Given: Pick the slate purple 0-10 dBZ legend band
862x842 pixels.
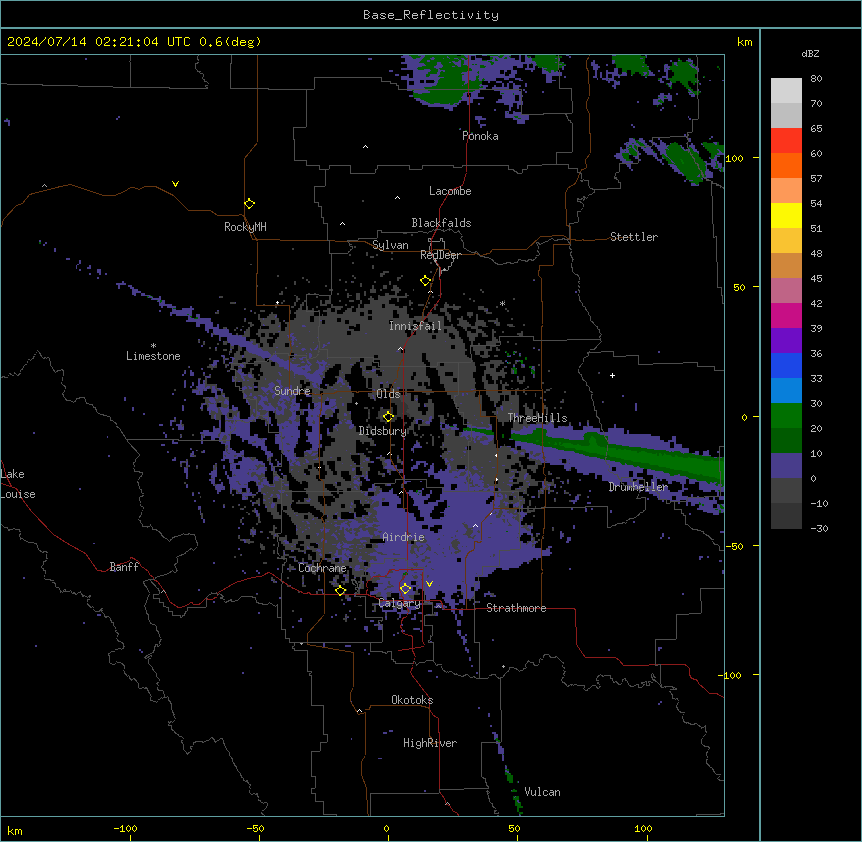Looking at the screenshot, I should (x=786, y=466).
